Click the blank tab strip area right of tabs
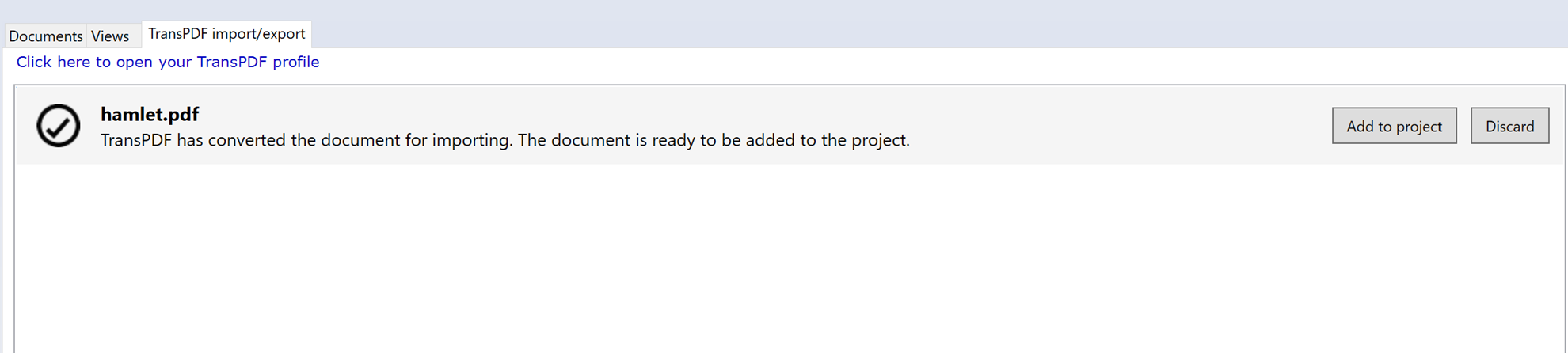 point(939,24)
